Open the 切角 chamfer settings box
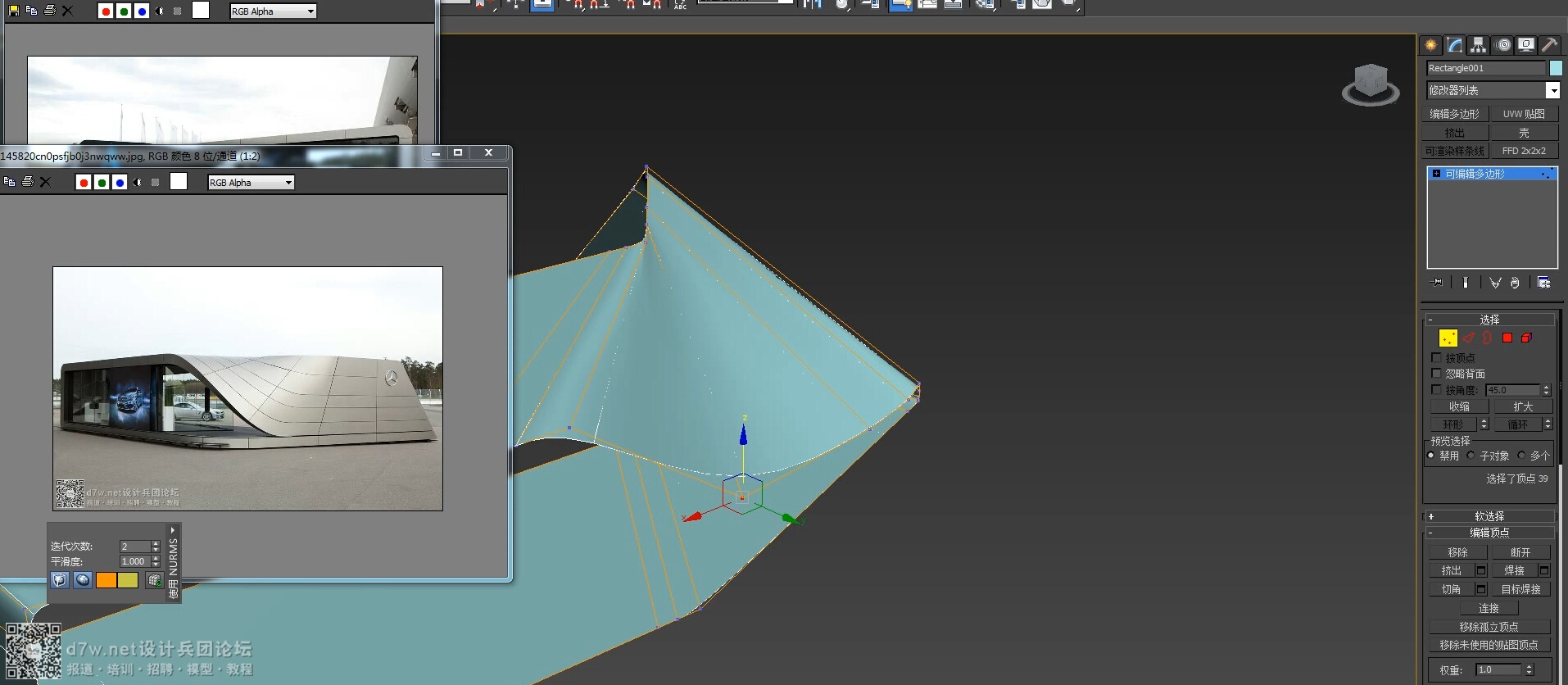Screen dimensions: 1568x685 point(1481,589)
